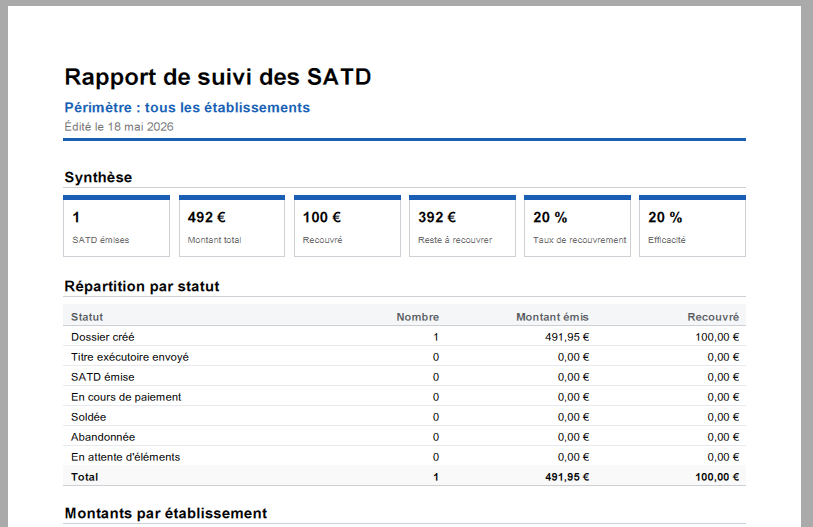
Task: Click '491,95 €' in the Dossier créé row
Action: pos(567,337)
